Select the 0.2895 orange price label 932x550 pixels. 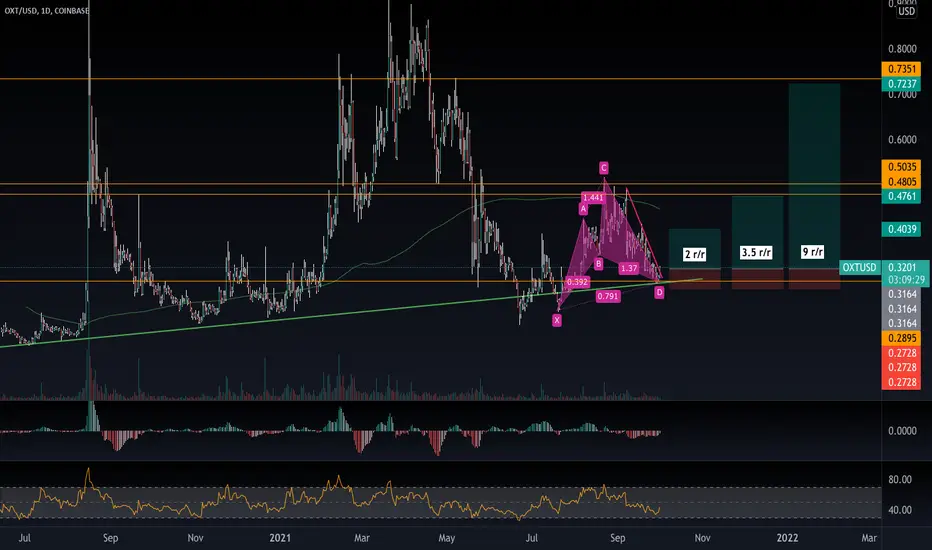coord(901,338)
